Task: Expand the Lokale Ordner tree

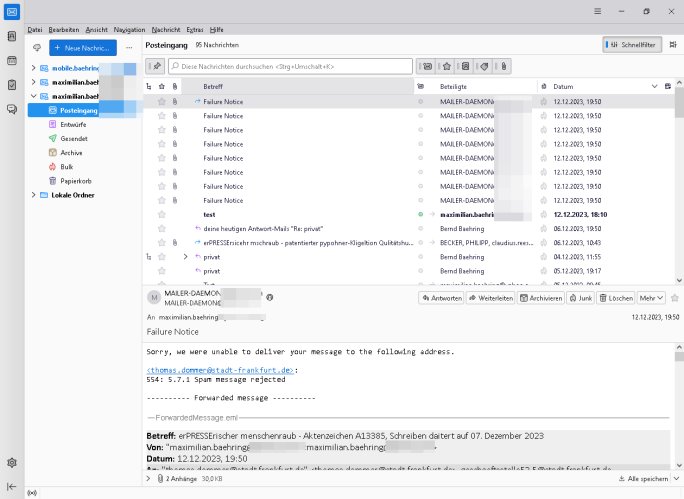Action: (34, 195)
